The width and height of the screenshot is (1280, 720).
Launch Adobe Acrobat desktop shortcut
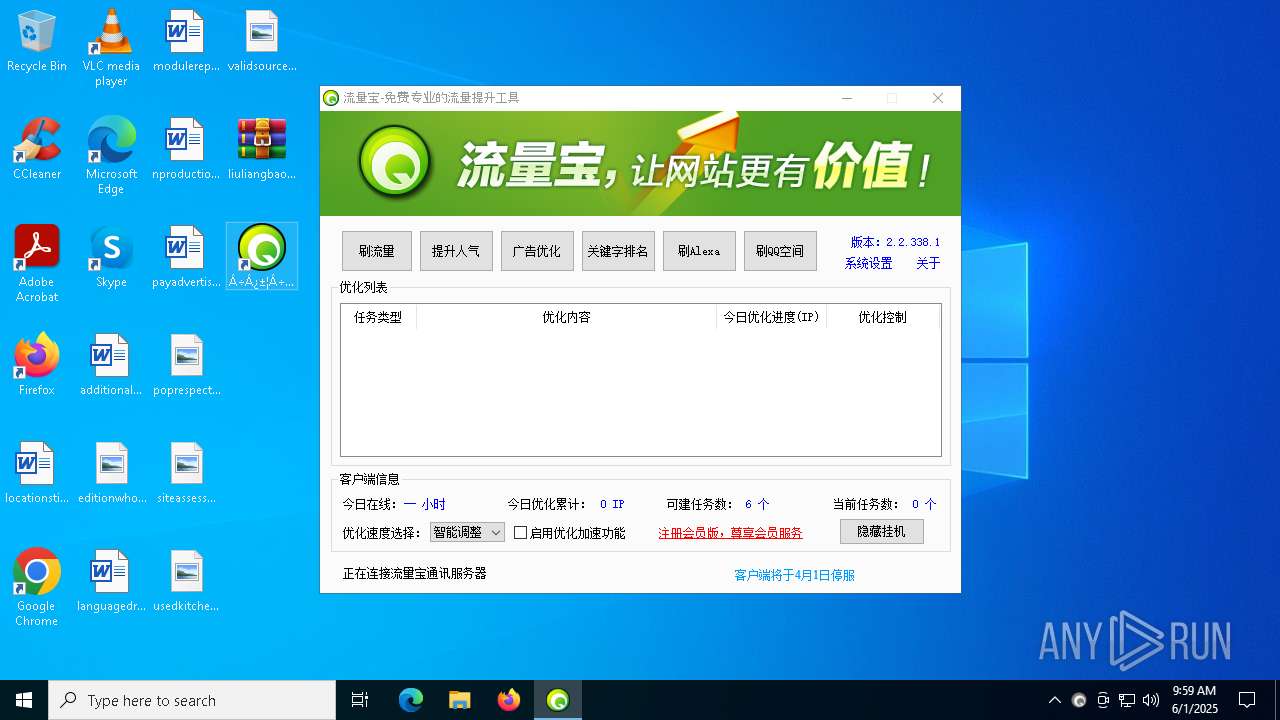[37, 263]
